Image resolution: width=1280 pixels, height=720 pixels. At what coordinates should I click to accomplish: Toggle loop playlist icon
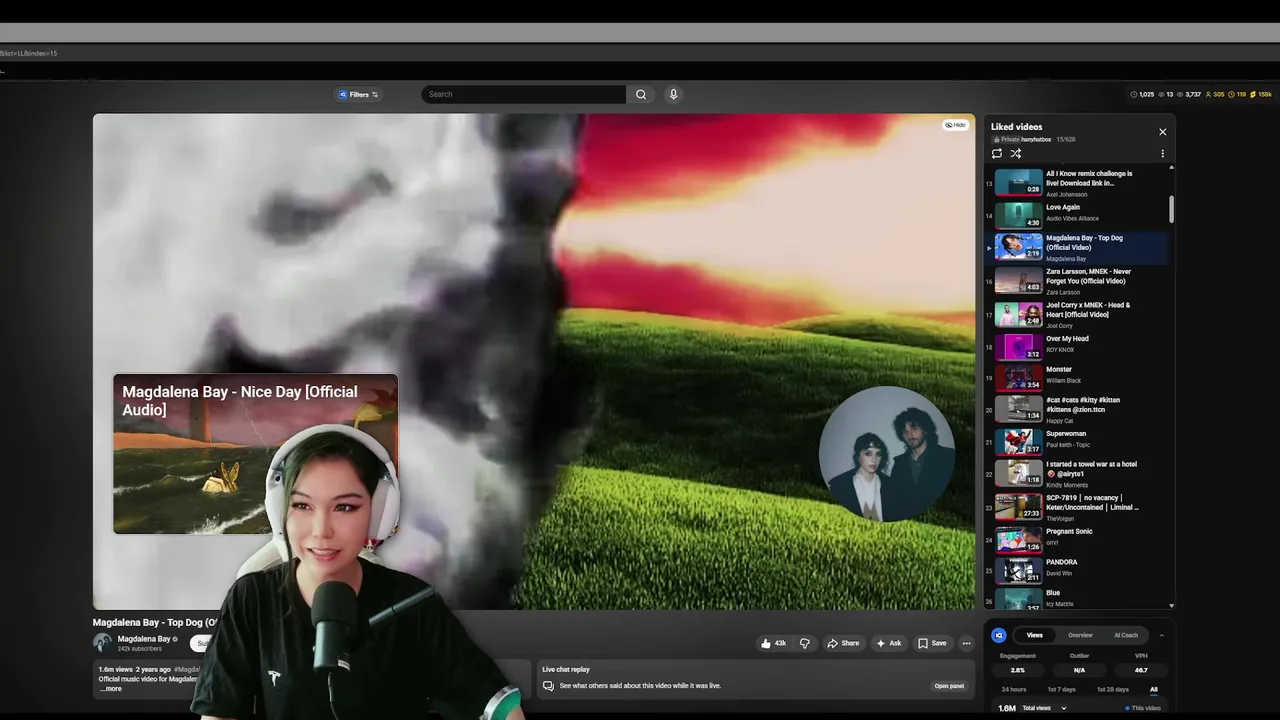[x=997, y=153]
